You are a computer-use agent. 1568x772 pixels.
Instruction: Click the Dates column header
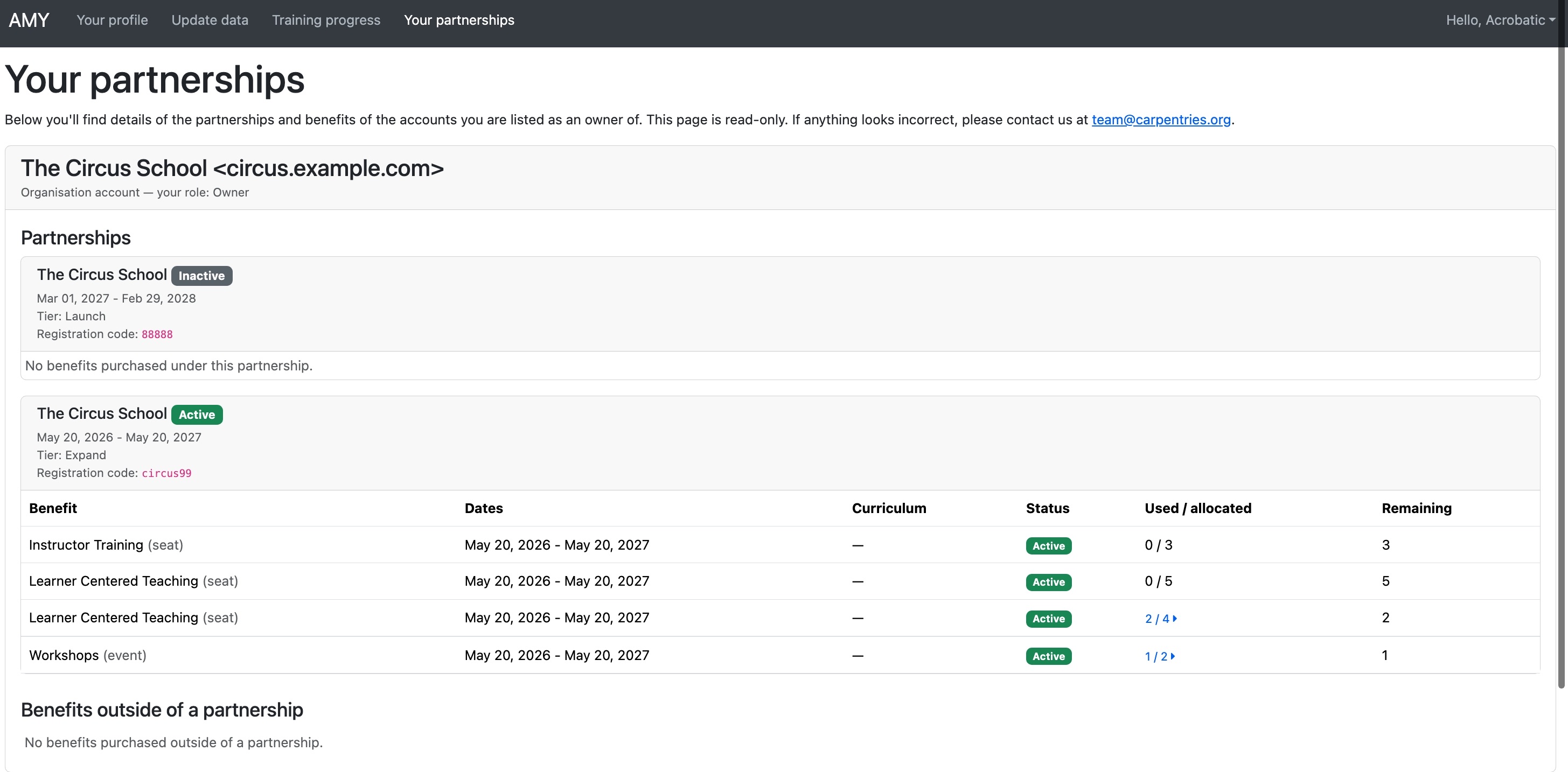pyautogui.click(x=483, y=508)
